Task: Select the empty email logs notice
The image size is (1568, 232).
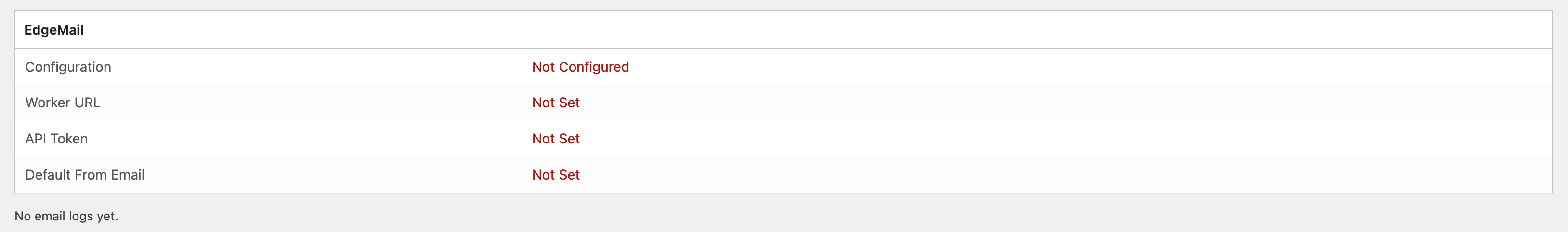Action: click(x=66, y=216)
